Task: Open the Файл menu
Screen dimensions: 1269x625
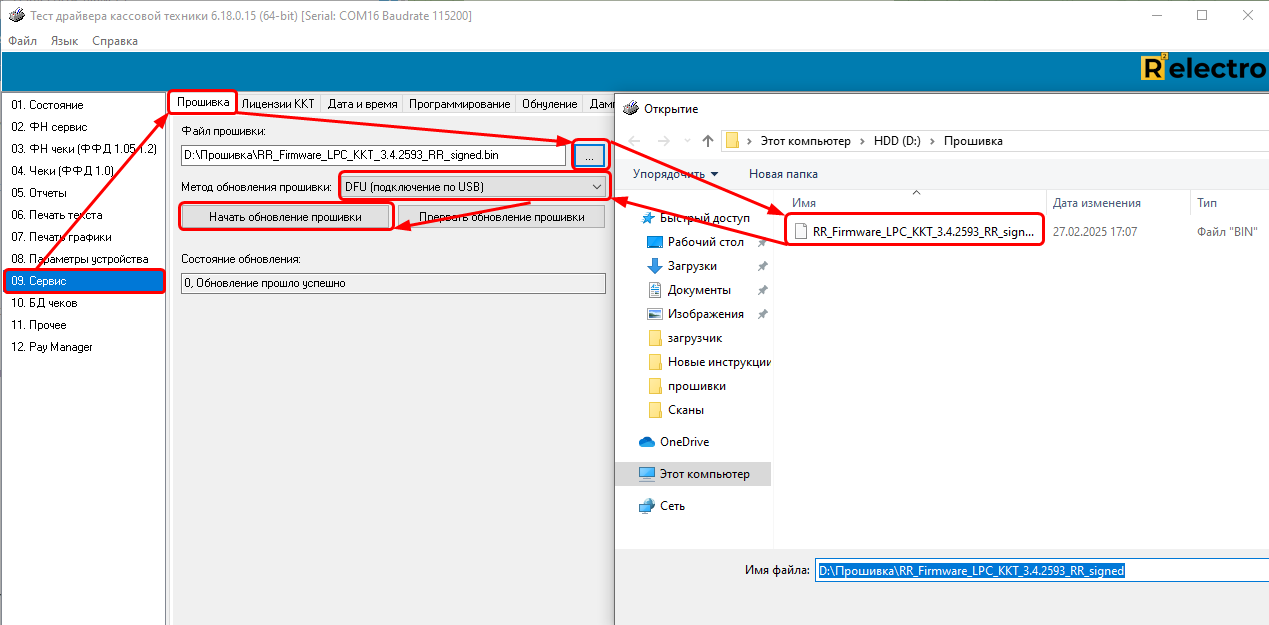Action: [22, 41]
